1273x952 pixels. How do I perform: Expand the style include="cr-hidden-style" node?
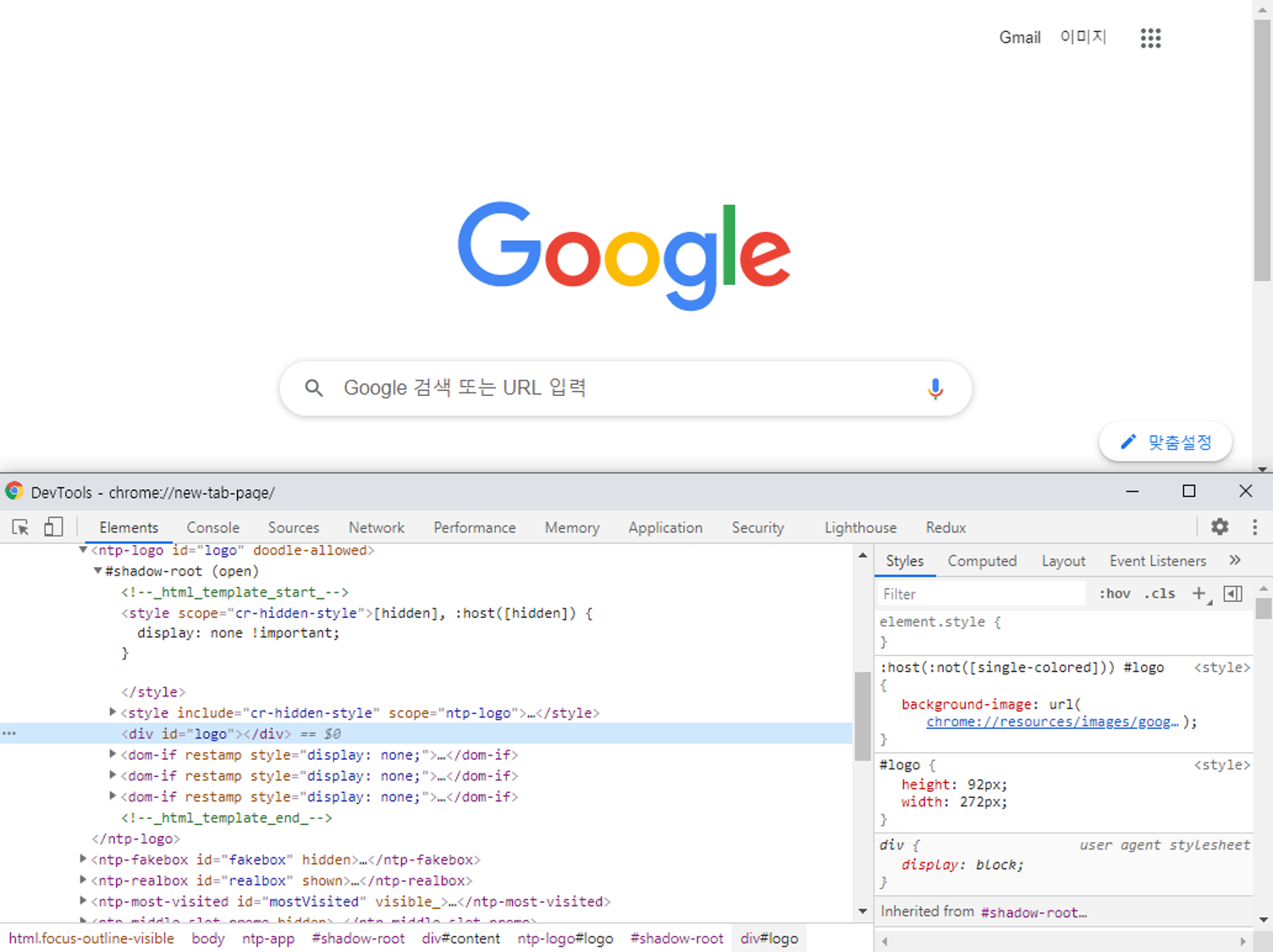[113, 713]
